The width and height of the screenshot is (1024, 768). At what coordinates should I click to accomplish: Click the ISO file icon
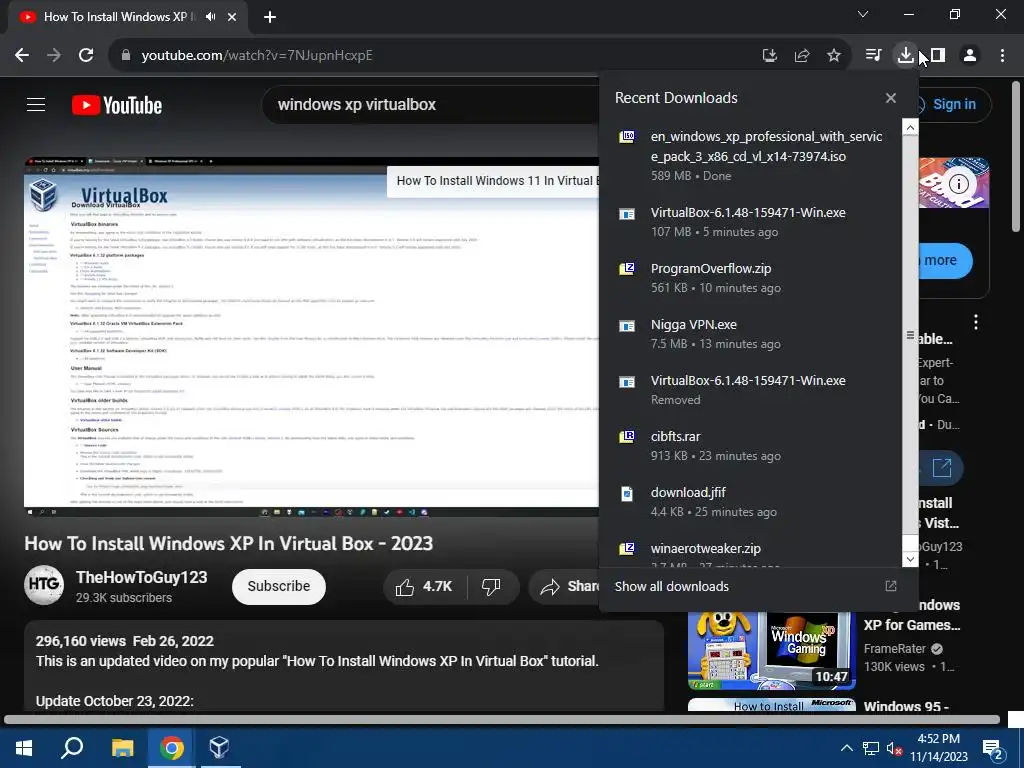click(627, 136)
